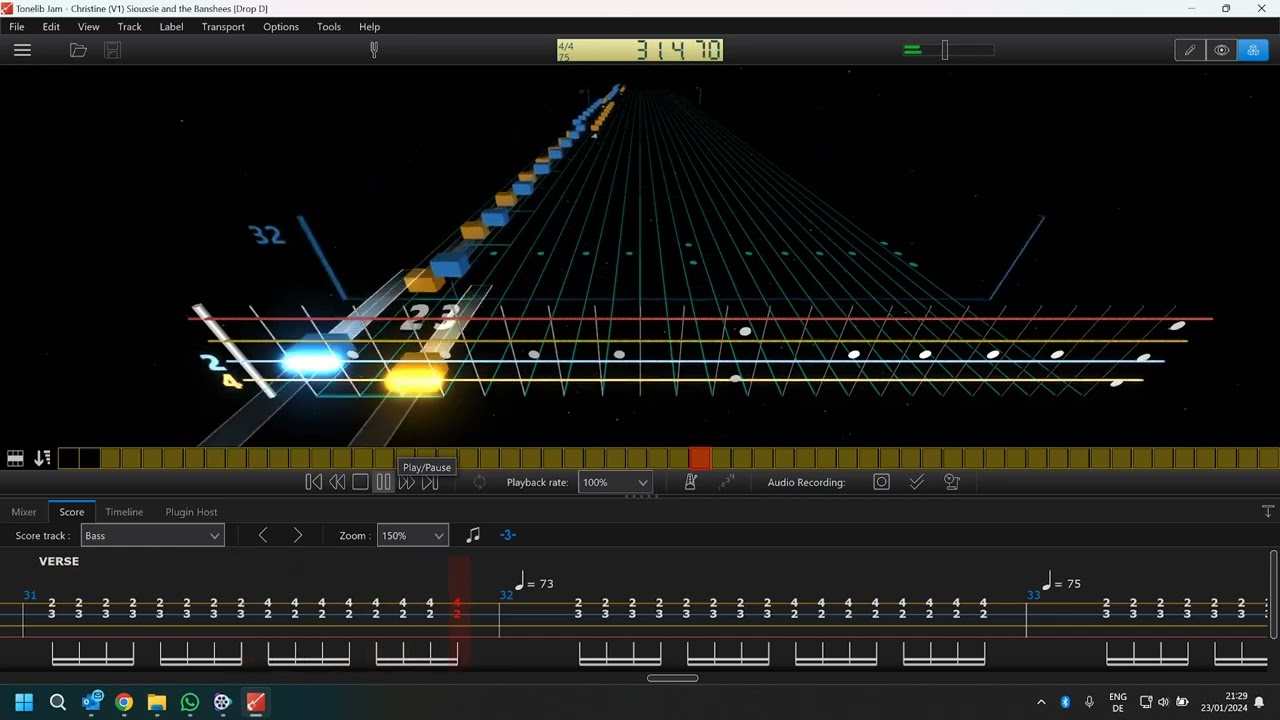Click the red current bar in the bar strip
Viewport: 1280px width, 720px height.
click(x=700, y=458)
